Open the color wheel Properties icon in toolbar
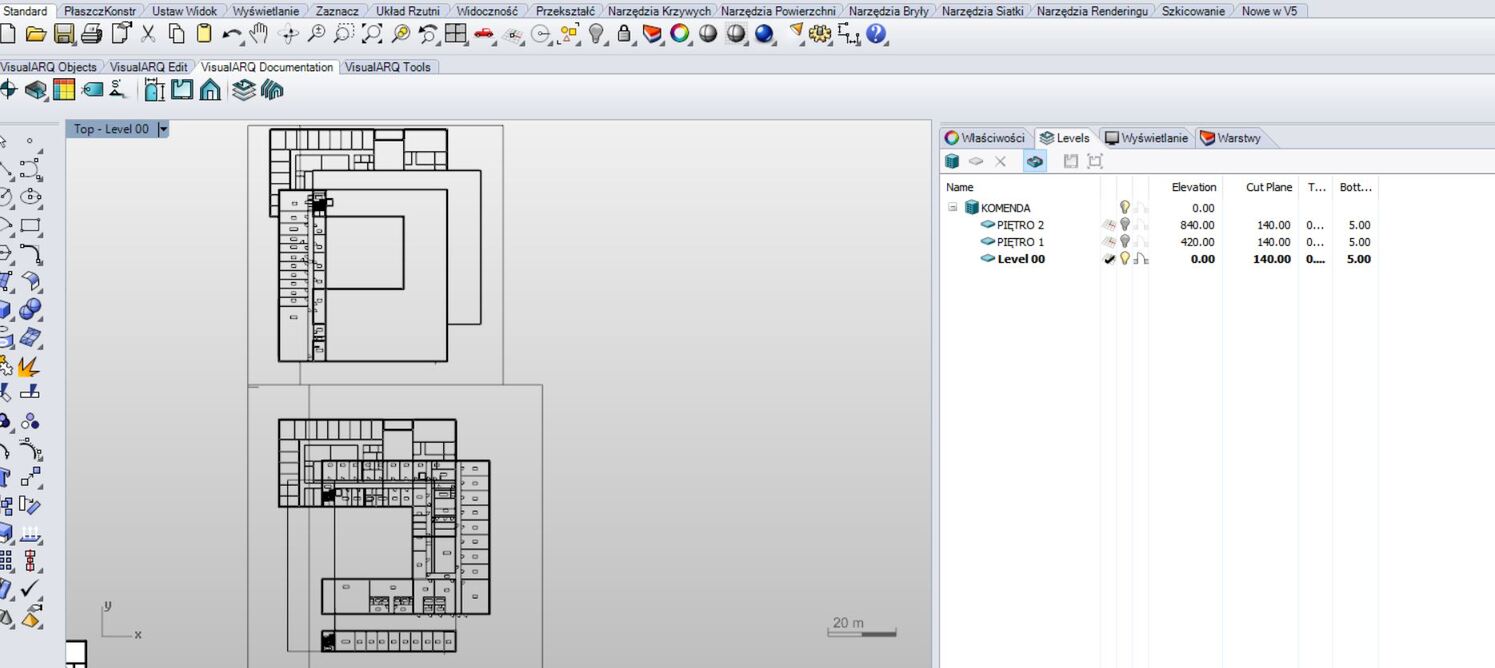 click(x=680, y=34)
